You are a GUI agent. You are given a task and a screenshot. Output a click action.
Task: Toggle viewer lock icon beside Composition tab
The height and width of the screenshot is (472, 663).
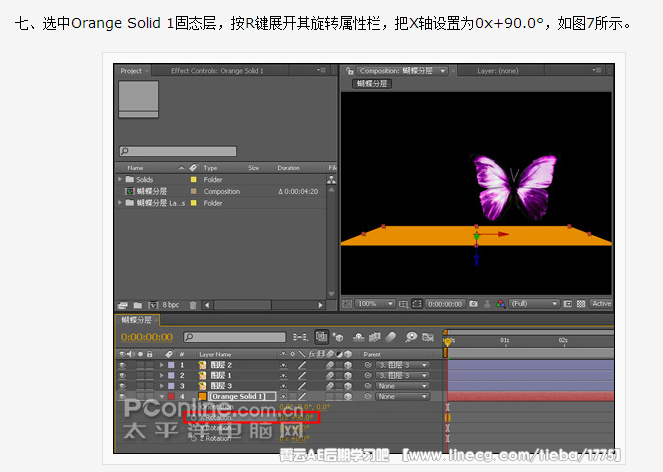point(349,71)
